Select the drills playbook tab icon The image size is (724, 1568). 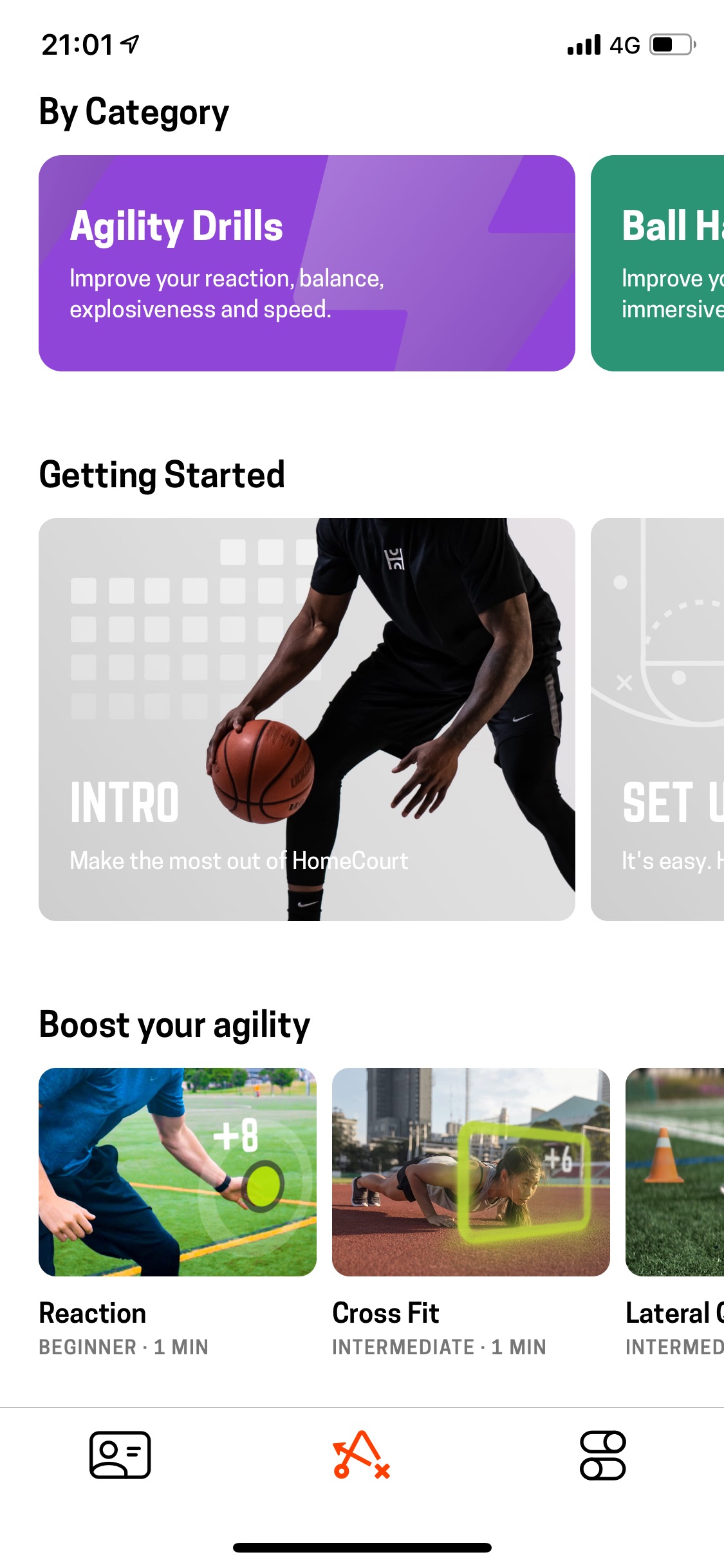click(362, 1455)
